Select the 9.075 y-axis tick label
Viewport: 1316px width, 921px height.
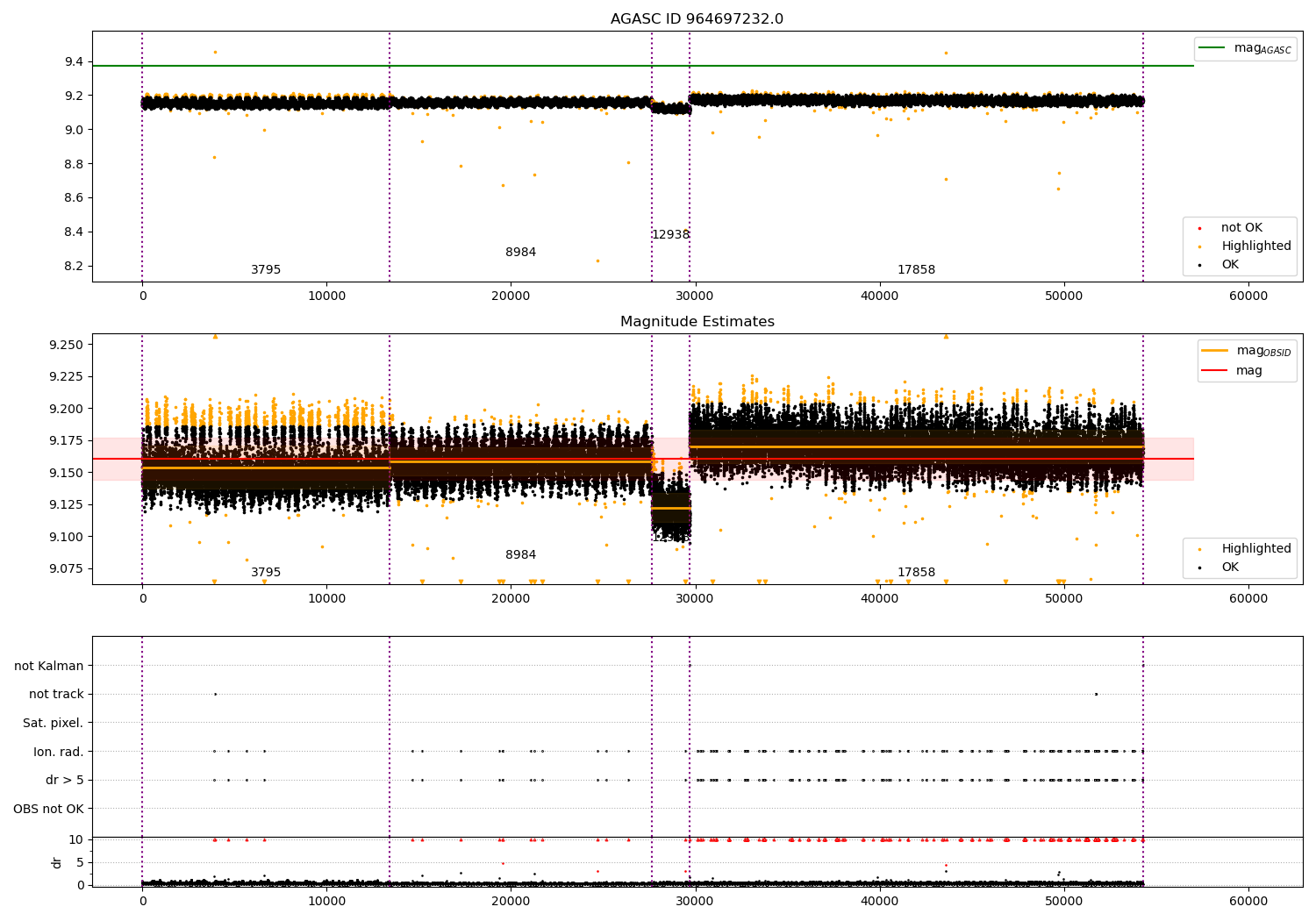tap(67, 569)
